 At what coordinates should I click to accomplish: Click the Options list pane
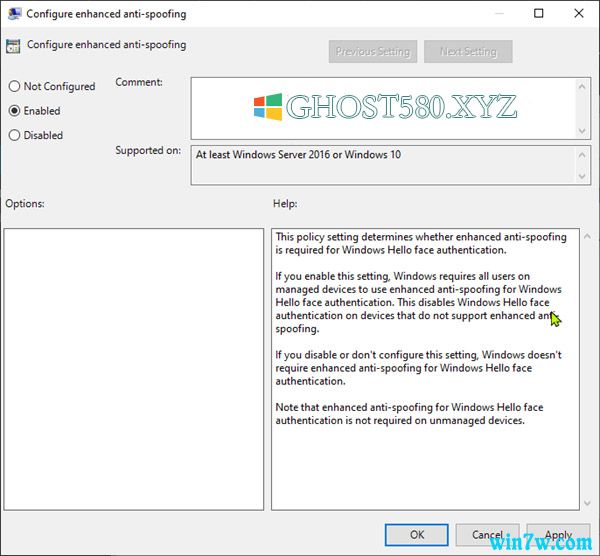(134, 369)
